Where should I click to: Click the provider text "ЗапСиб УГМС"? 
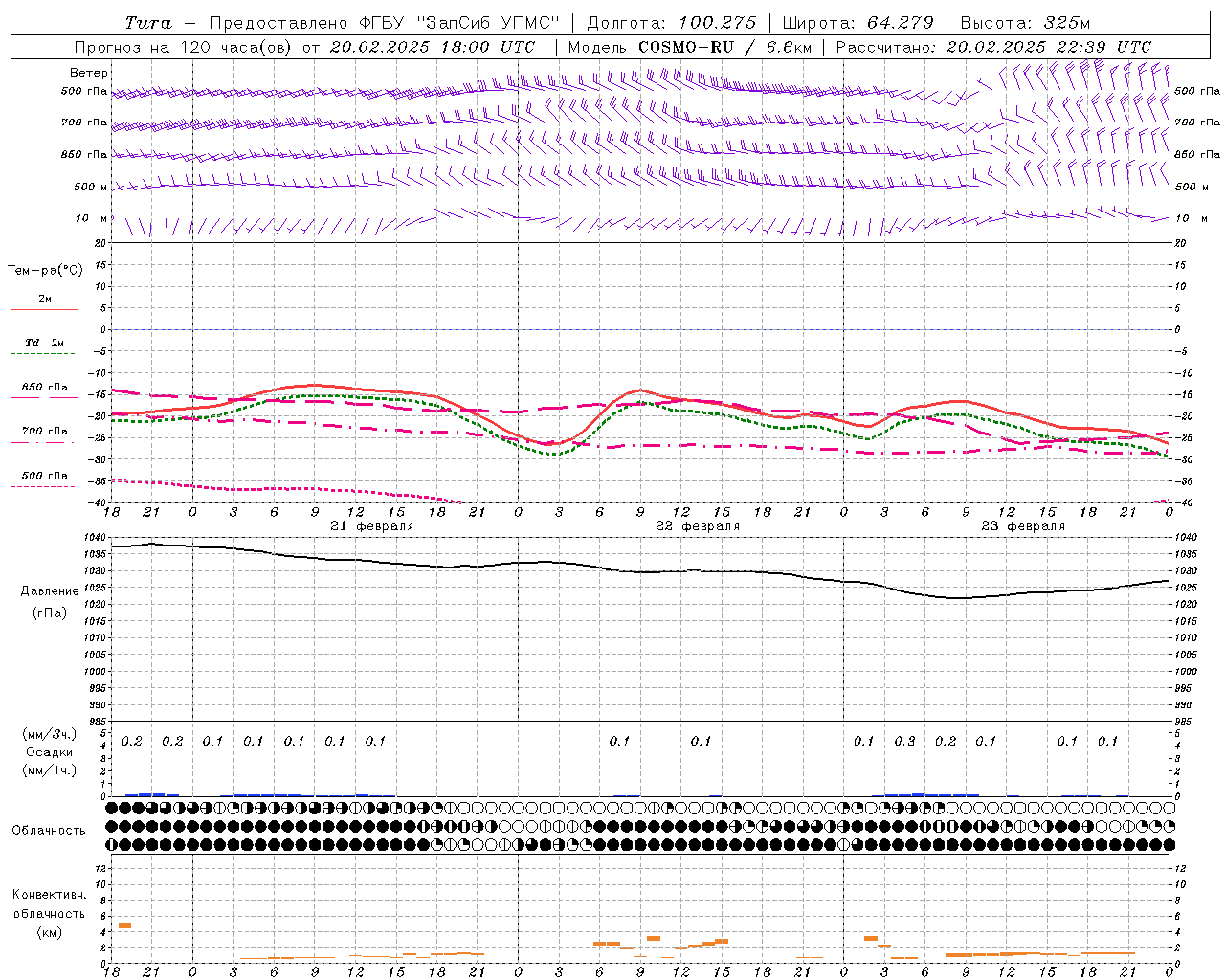tap(487, 23)
